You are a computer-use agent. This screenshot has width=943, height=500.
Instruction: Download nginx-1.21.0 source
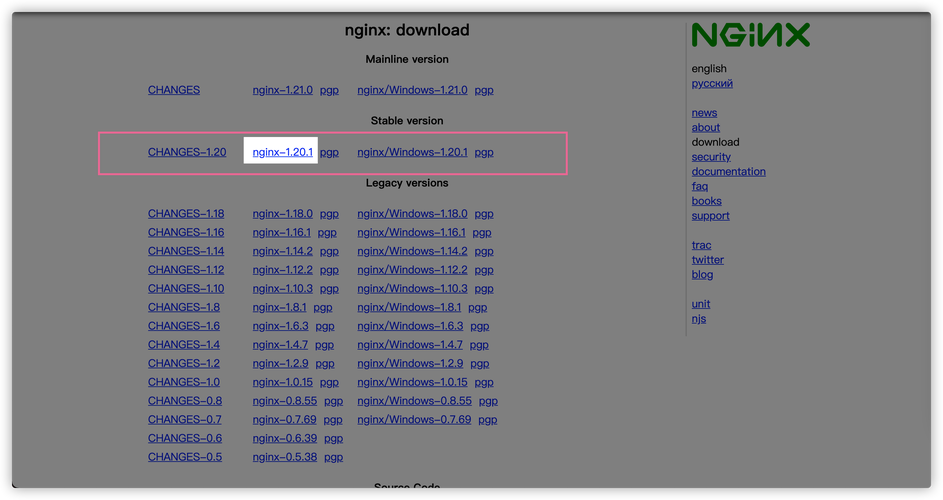[283, 90]
